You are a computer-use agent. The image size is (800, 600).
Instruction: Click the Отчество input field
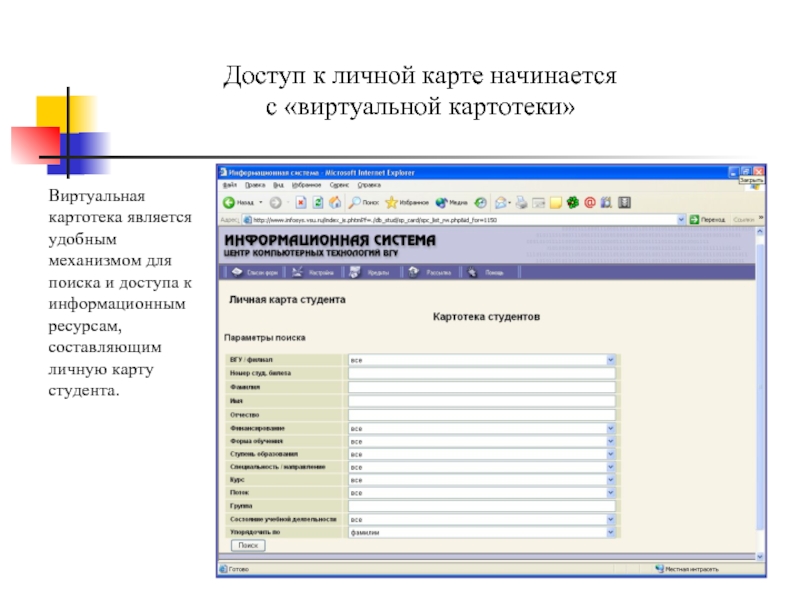pos(482,415)
